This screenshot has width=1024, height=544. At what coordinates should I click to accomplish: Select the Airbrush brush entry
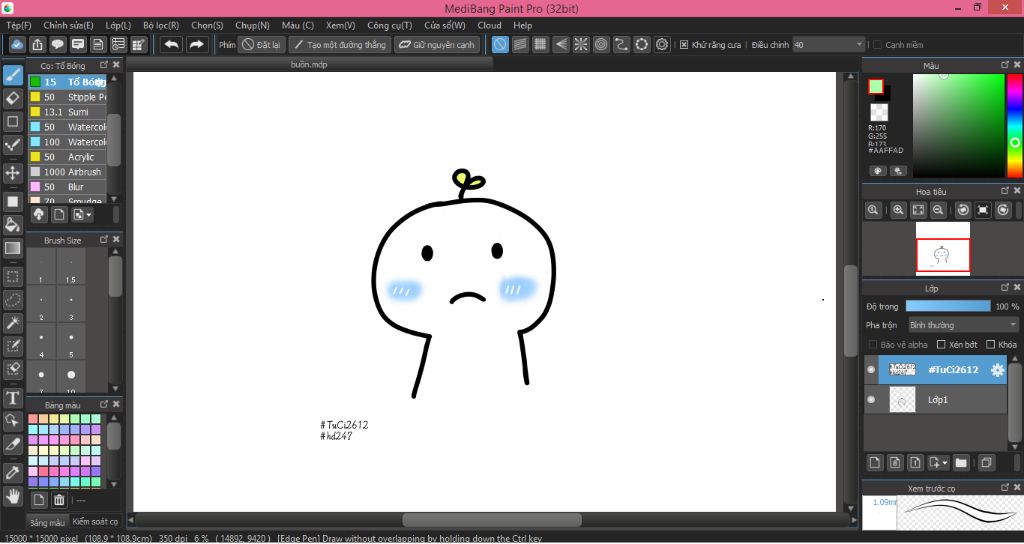click(x=67, y=172)
